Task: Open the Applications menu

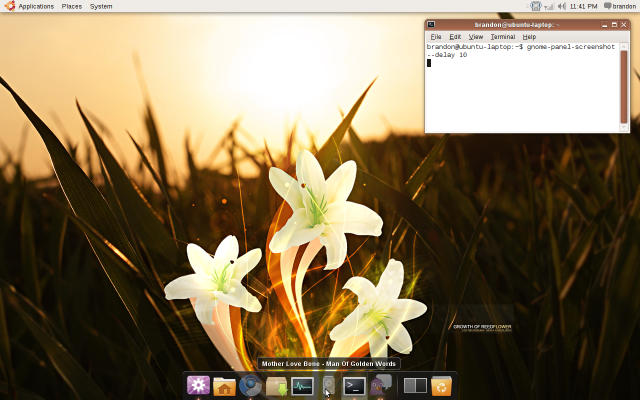Action: click(x=36, y=6)
